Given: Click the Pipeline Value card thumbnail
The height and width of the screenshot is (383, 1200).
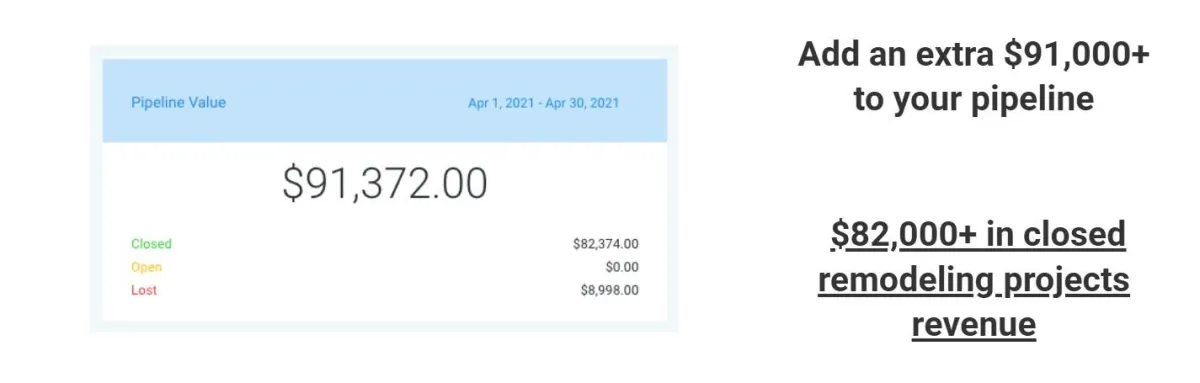Looking at the screenshot, I should (x=384, y=189).
